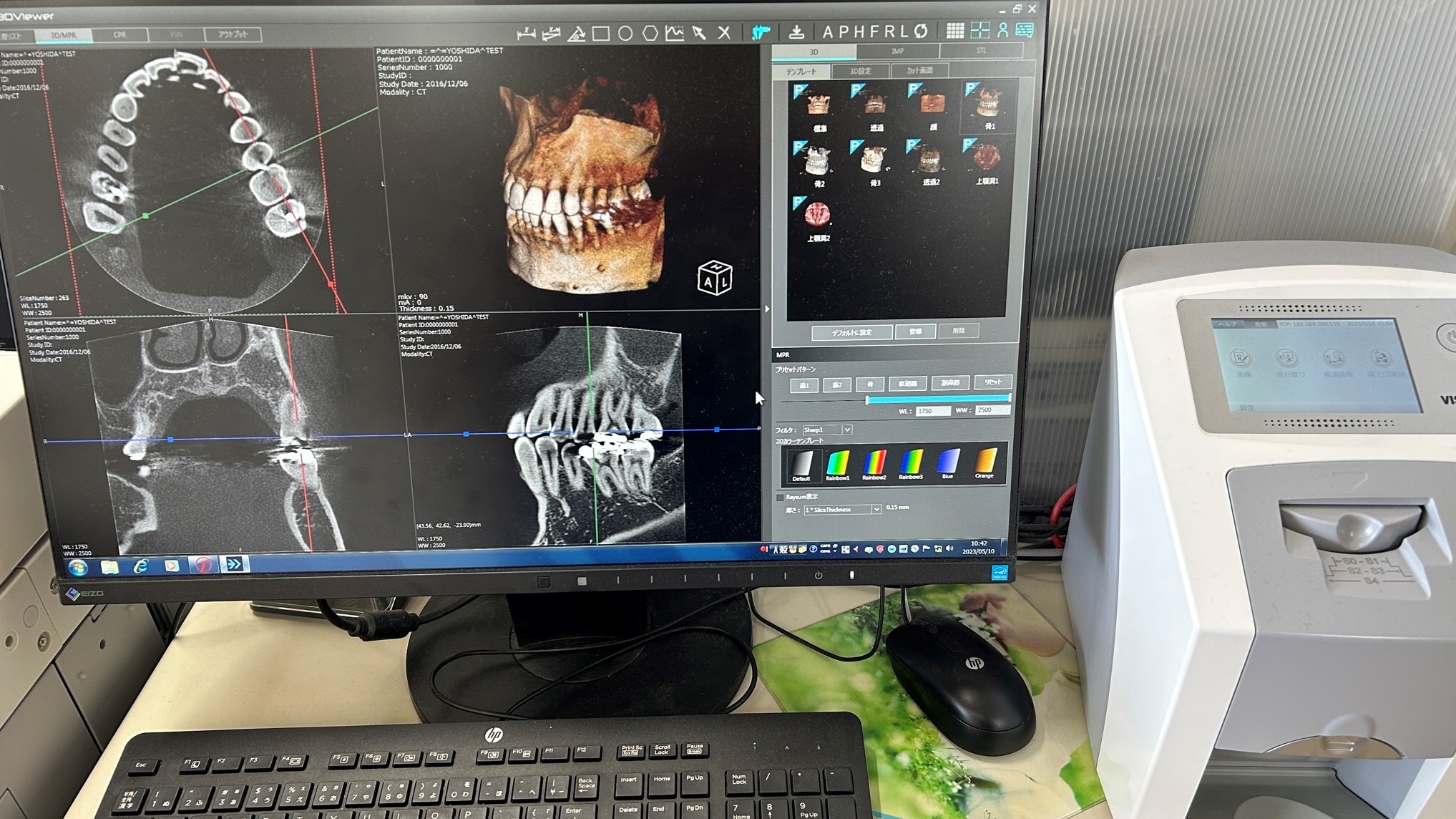This screenshot has height=819, width=1456.
Task: Enable the Raysum表示 checkbox
Action: click(x=780, y=497)
